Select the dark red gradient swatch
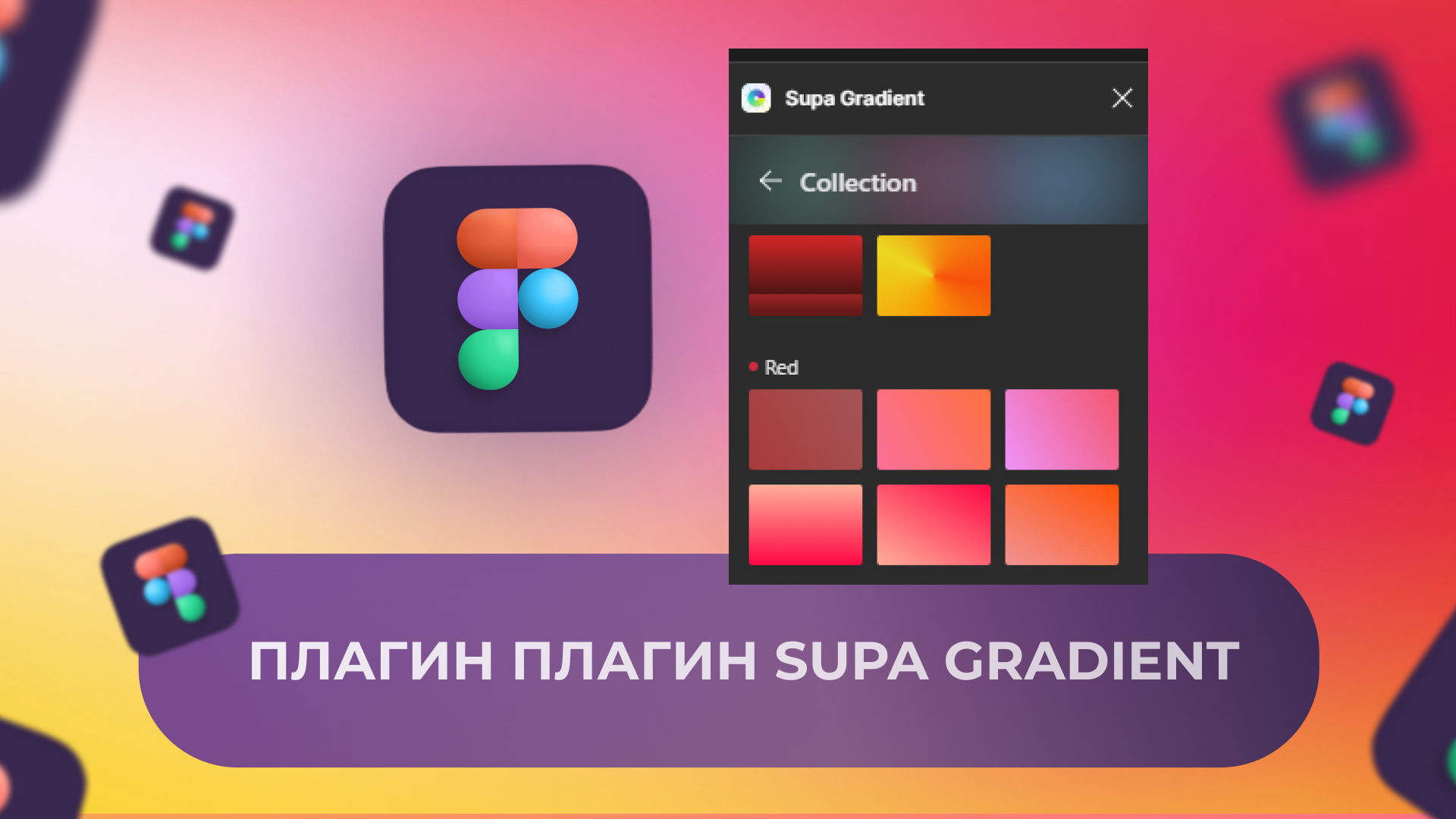This screenshot has width=1456, height=819. [805, 276]
